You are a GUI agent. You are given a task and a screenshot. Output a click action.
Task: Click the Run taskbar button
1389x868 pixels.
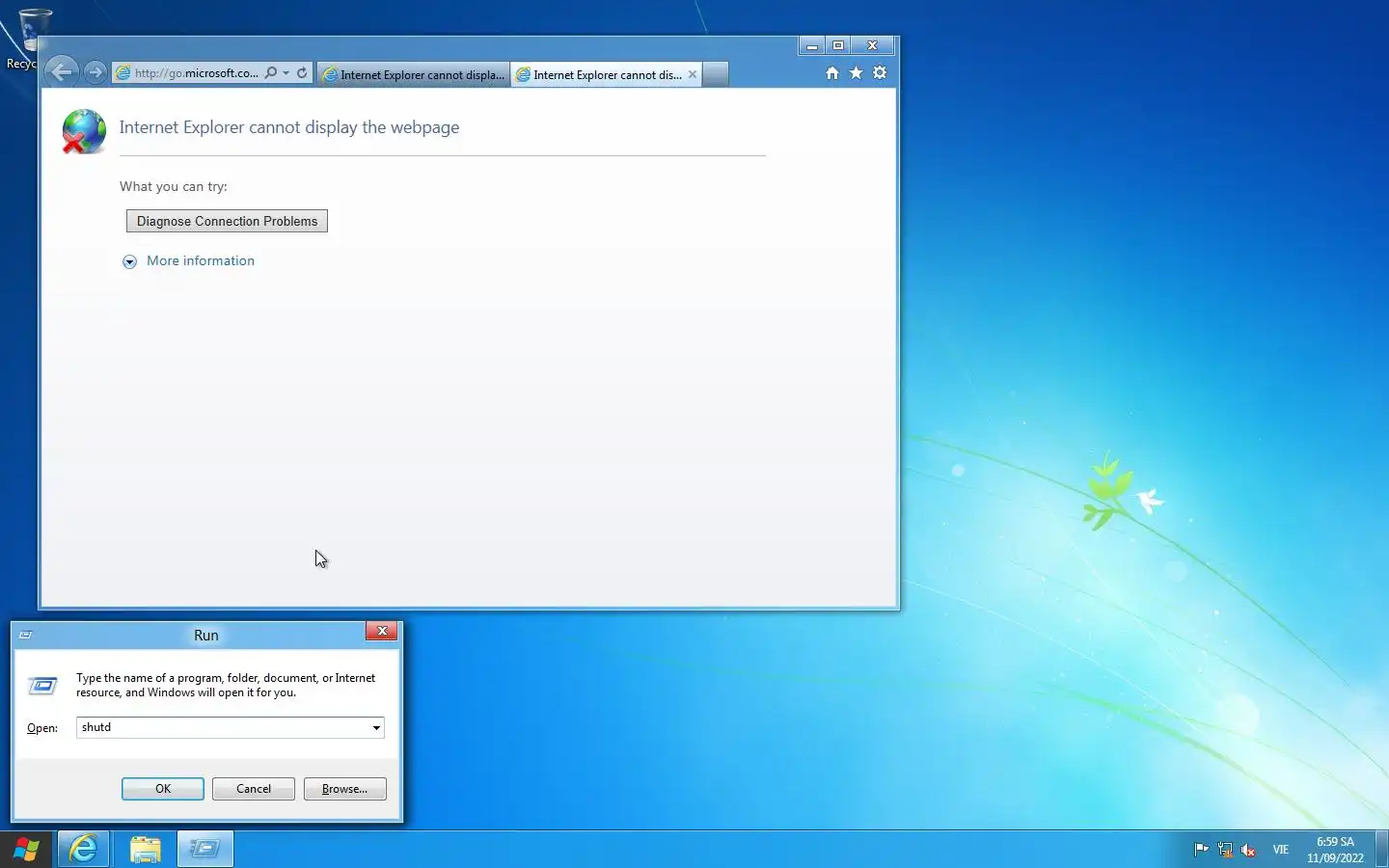point(204,849)
